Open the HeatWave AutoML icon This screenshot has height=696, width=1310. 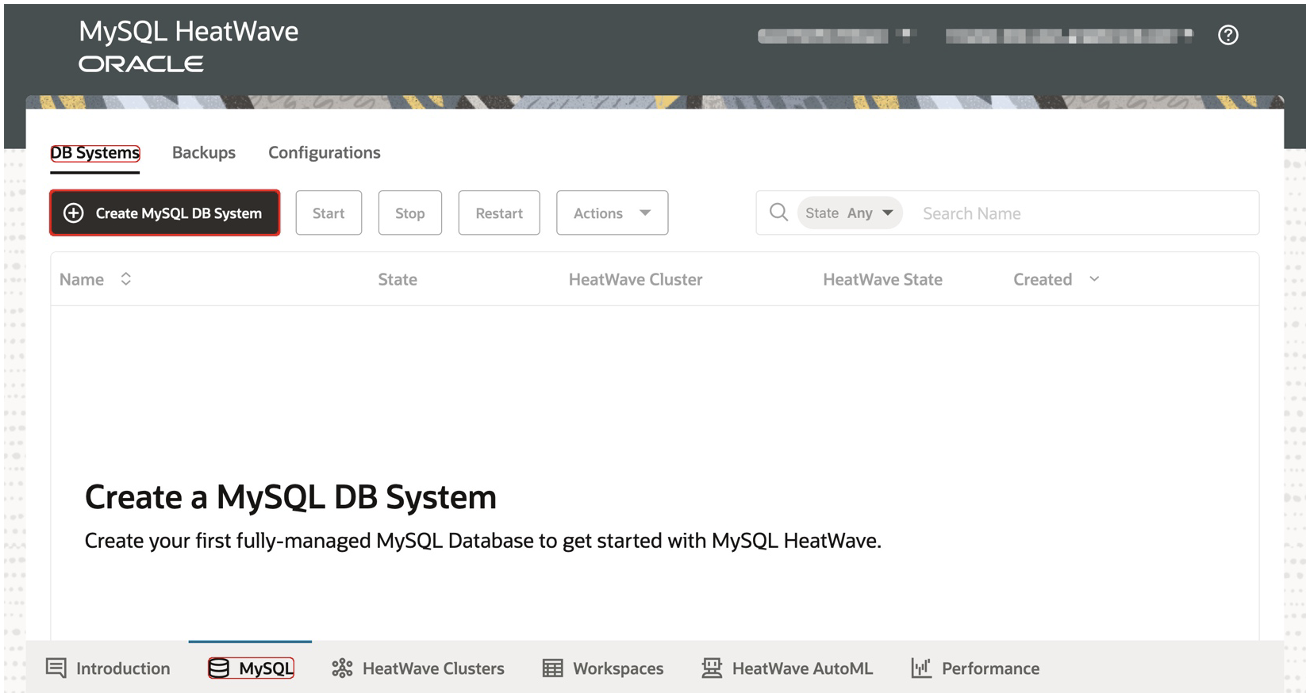(711, 668)
